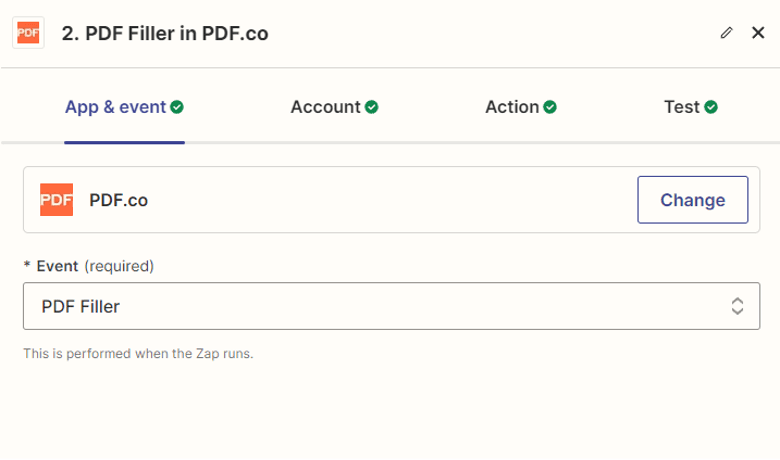Click the green check icon next to Test
The image size is (780, 460).
[x=711, y=107]
